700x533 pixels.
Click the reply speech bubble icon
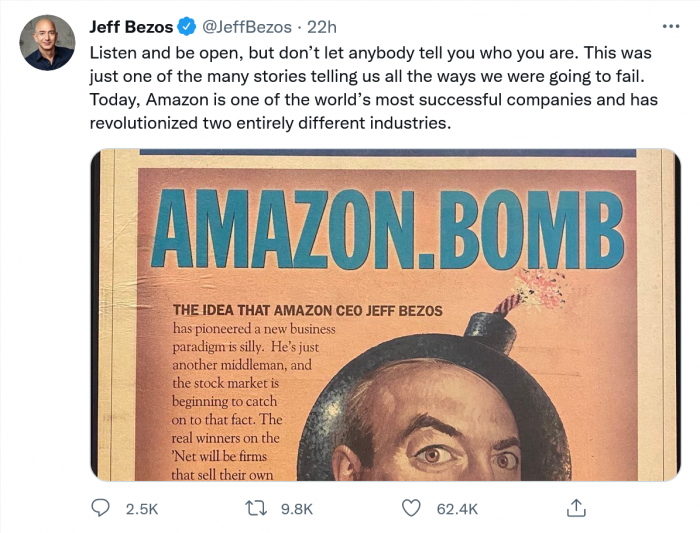point(100,509)
